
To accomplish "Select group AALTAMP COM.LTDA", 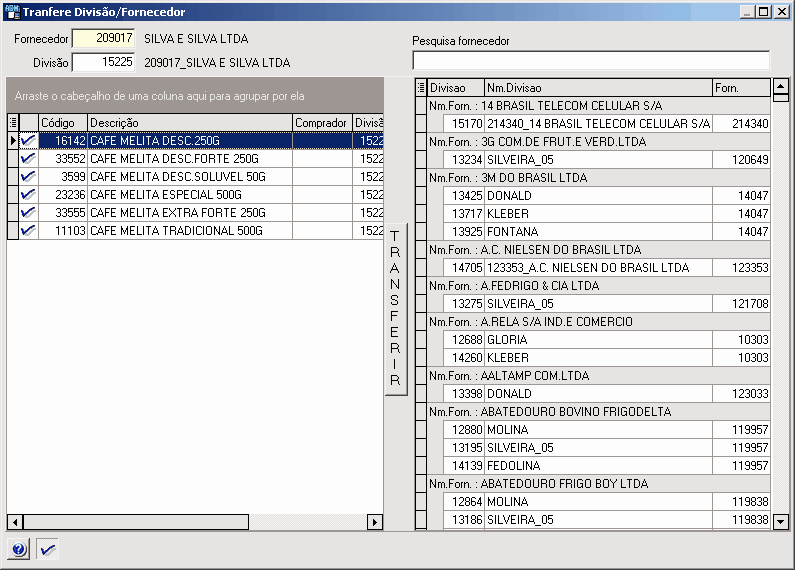I will point(598,376).
